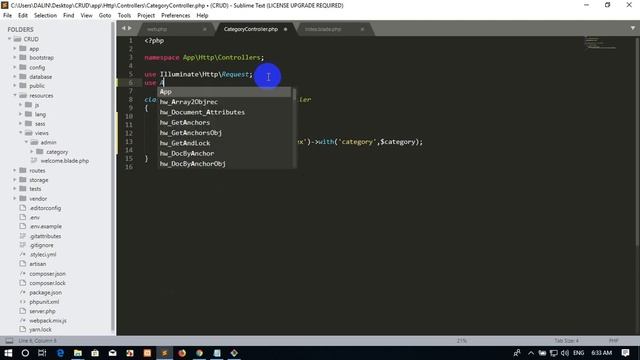Choose hw_DocByAnchorObj autocomplete suggestion
The width and height of the screenshot is (640, 360).
[225, 164]
